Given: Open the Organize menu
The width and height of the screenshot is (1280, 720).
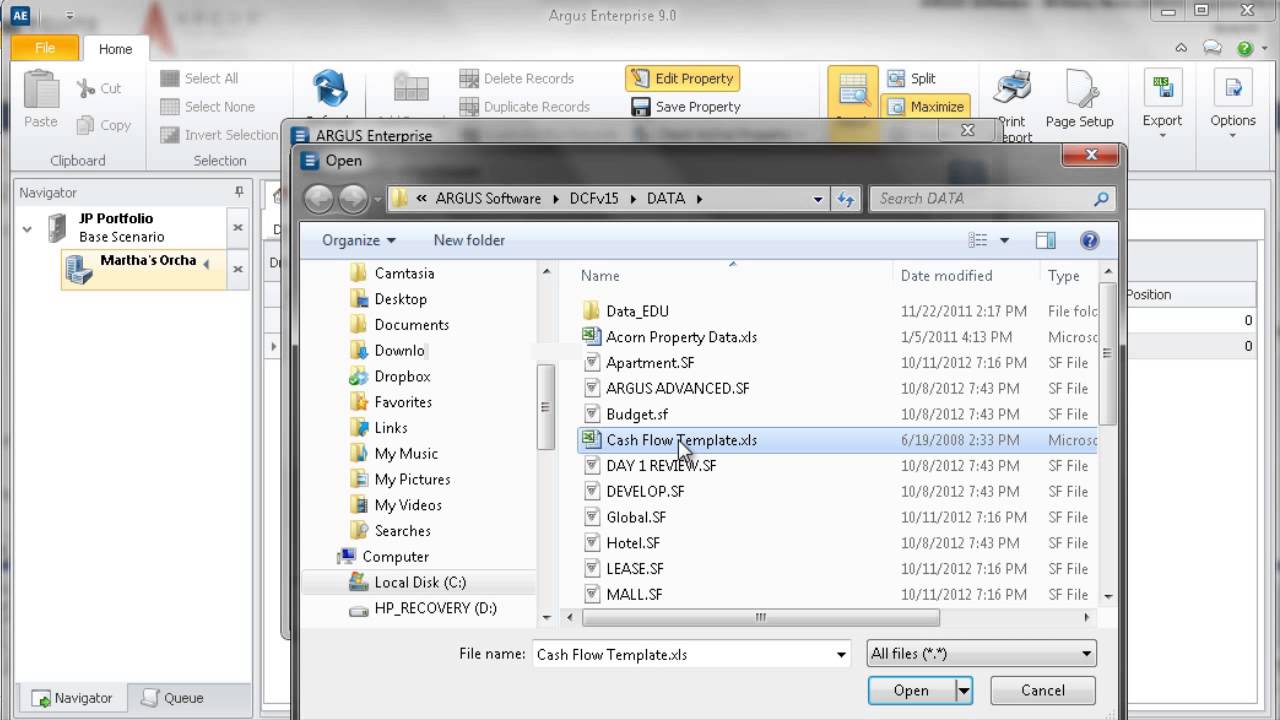Looking at the screenshot, I should tap(358, 240).
